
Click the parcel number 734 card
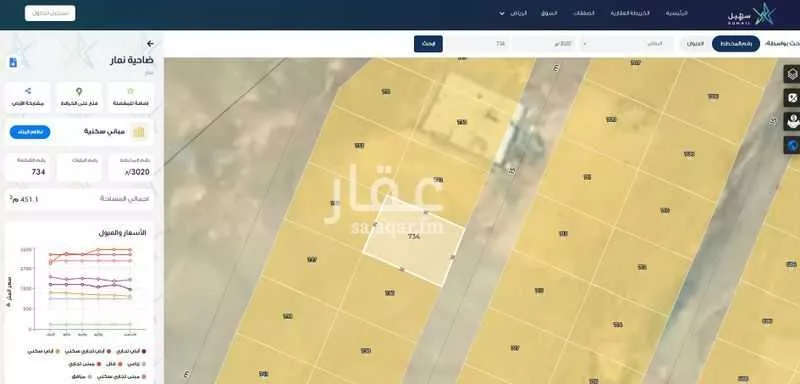[28, 167]
